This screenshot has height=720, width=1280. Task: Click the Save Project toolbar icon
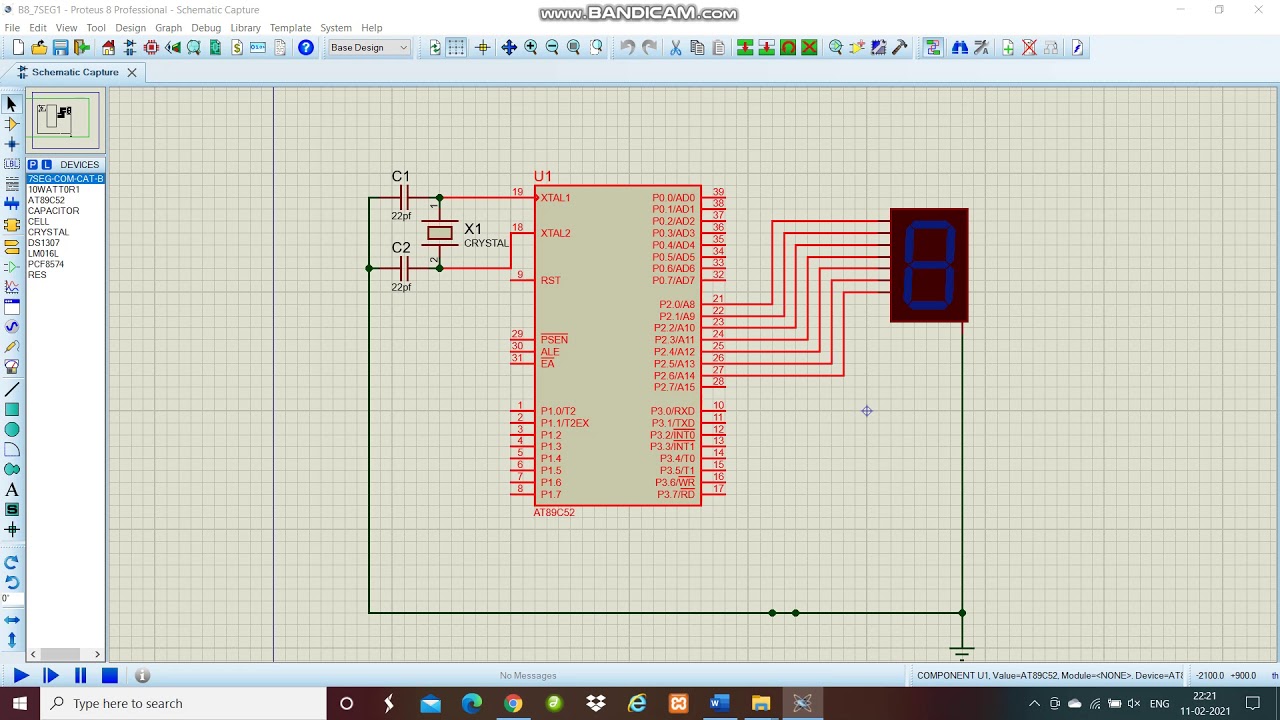click(60, 48)
